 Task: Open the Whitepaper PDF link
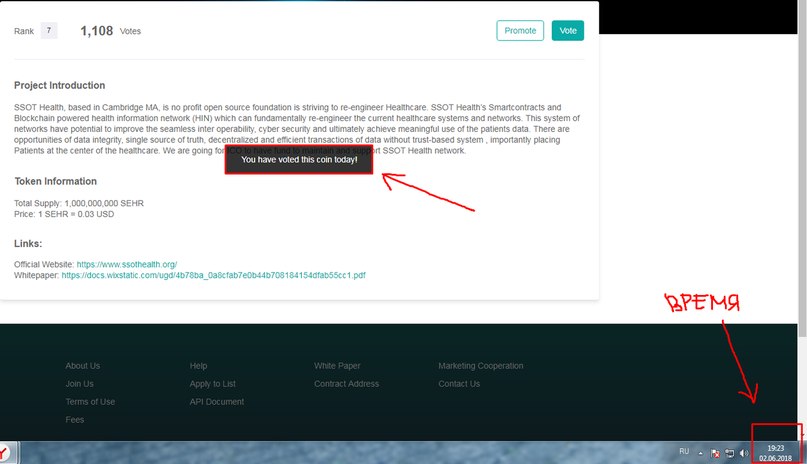coord(213,275)
